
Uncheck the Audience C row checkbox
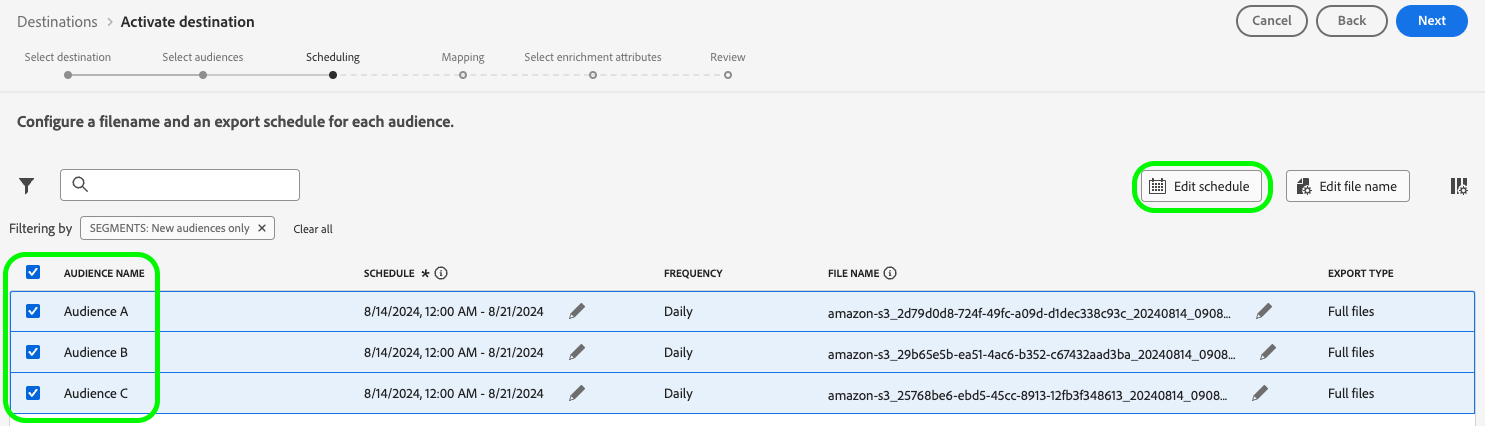coord(33,393)
